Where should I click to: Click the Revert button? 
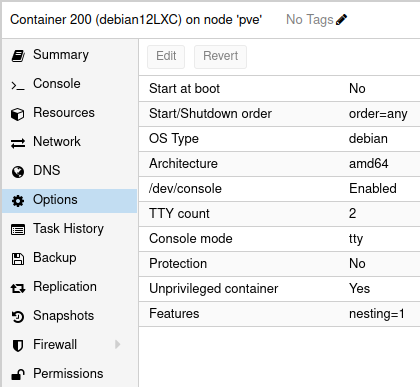(220, 56)
